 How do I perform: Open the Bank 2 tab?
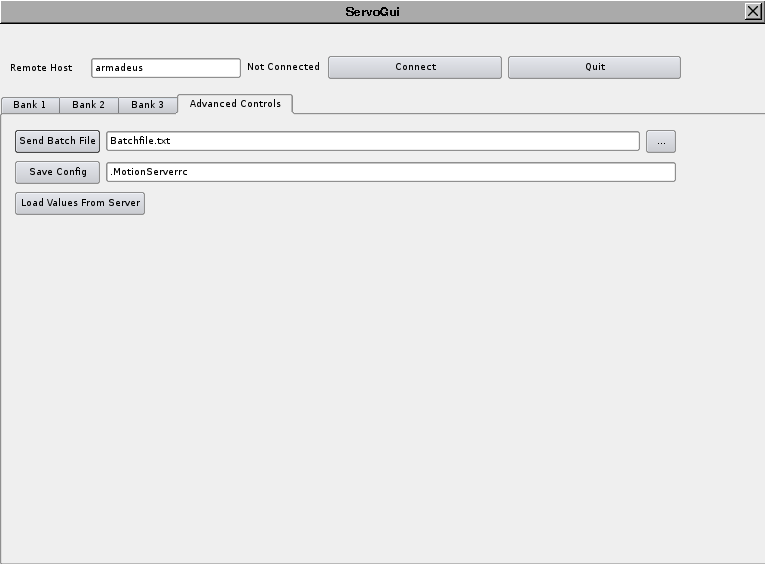click(x=88, y=105)
